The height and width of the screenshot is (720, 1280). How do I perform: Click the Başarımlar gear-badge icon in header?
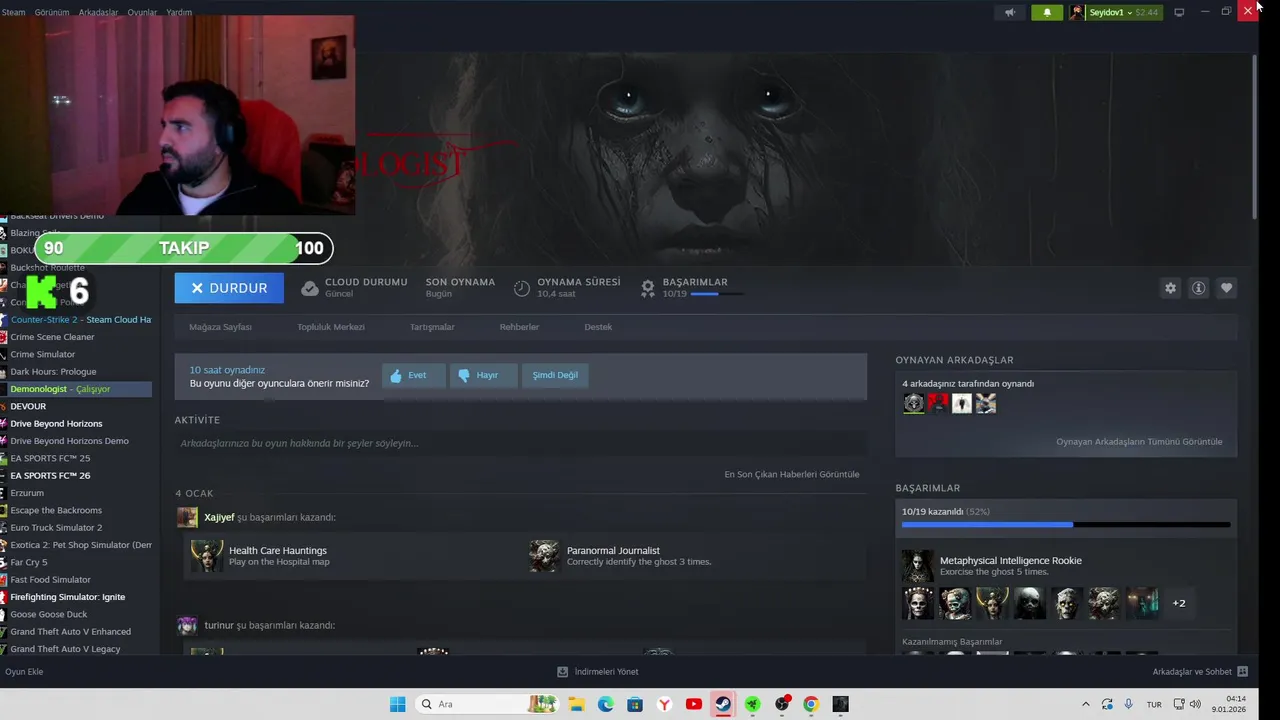(x=648, y=288)
